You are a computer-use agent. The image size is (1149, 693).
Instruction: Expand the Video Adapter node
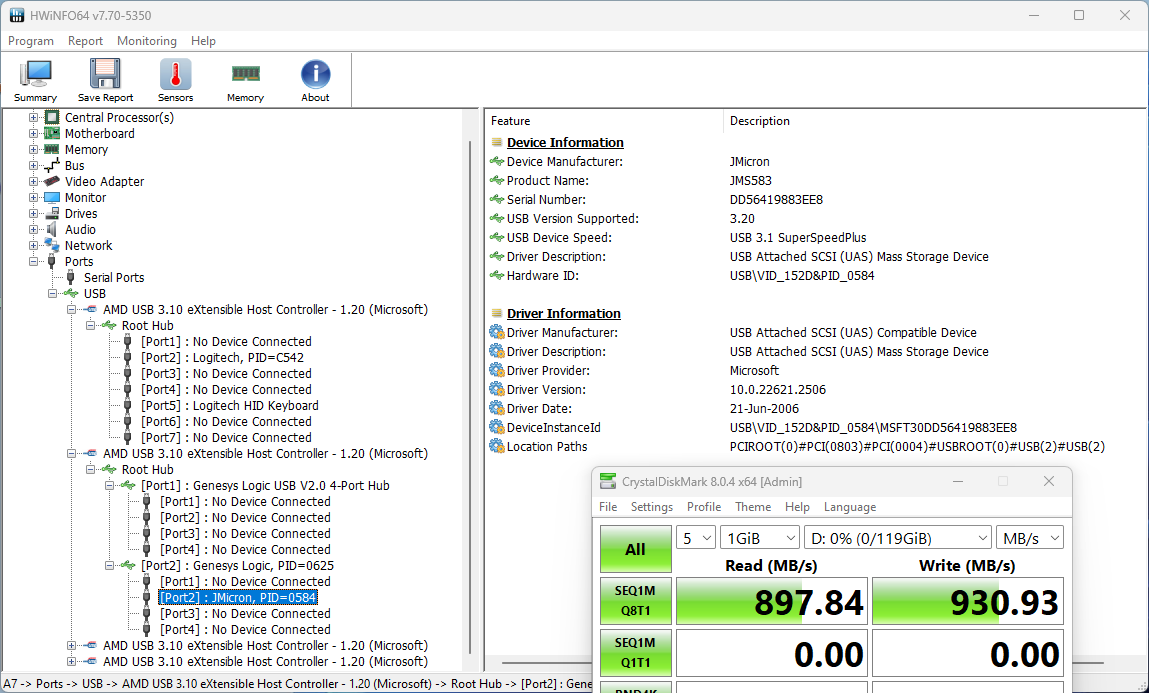coord(33,182)
